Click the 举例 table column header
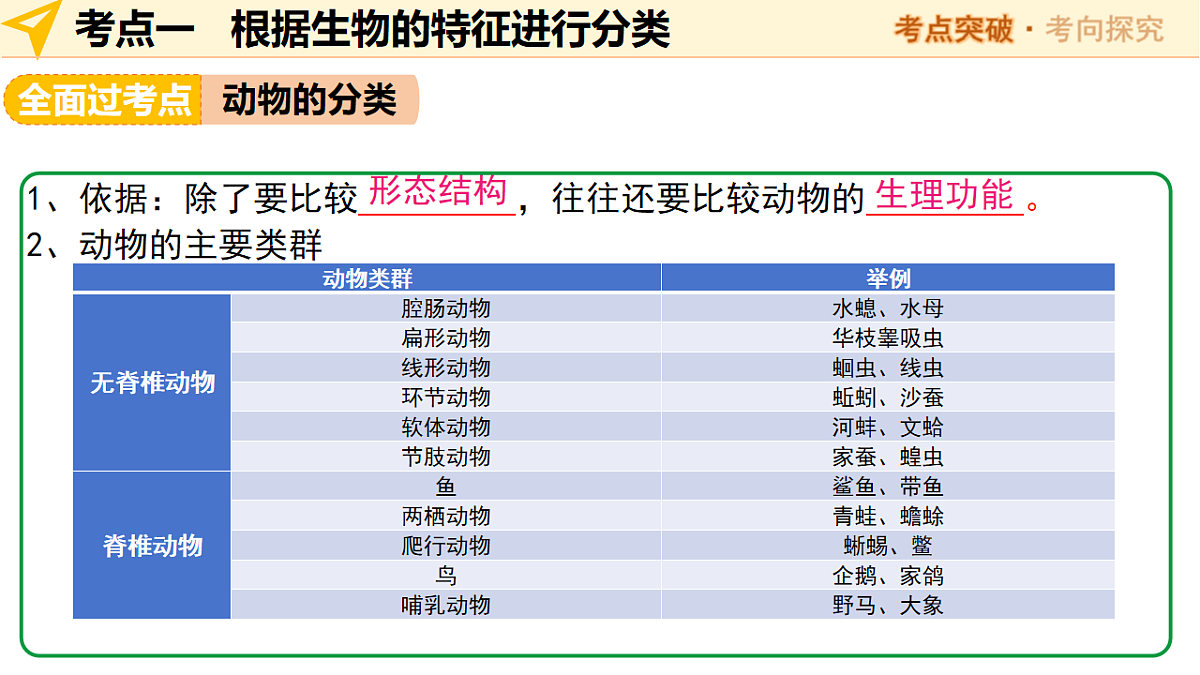1200x675 pixels. [888, 278]
